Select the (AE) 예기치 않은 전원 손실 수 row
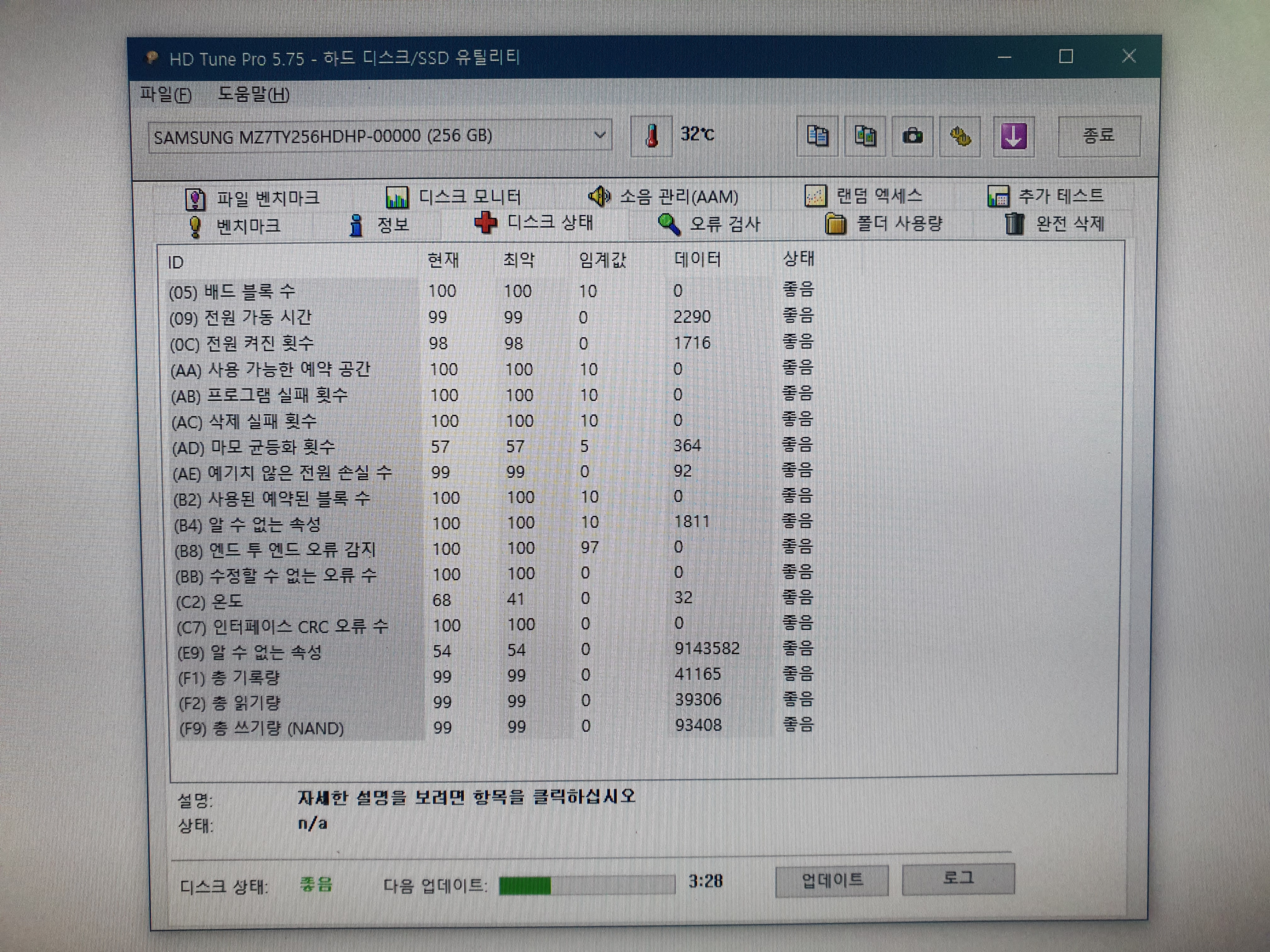The width and height of the screenshot is (1270, 952). point(494,472)
